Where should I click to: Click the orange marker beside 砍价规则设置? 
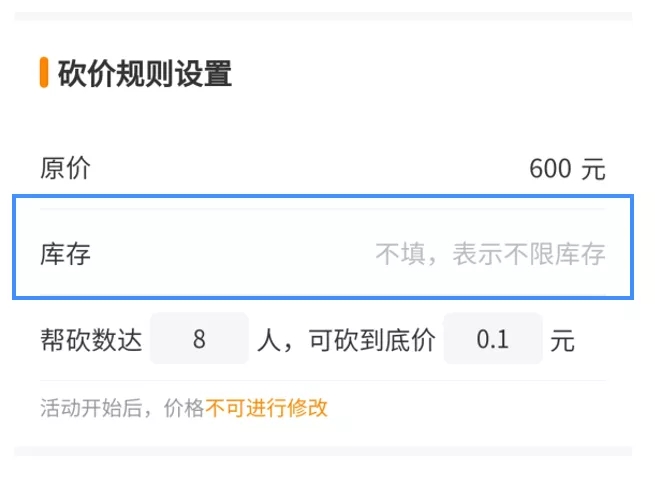pyautogui.click(x=44, y=73)
